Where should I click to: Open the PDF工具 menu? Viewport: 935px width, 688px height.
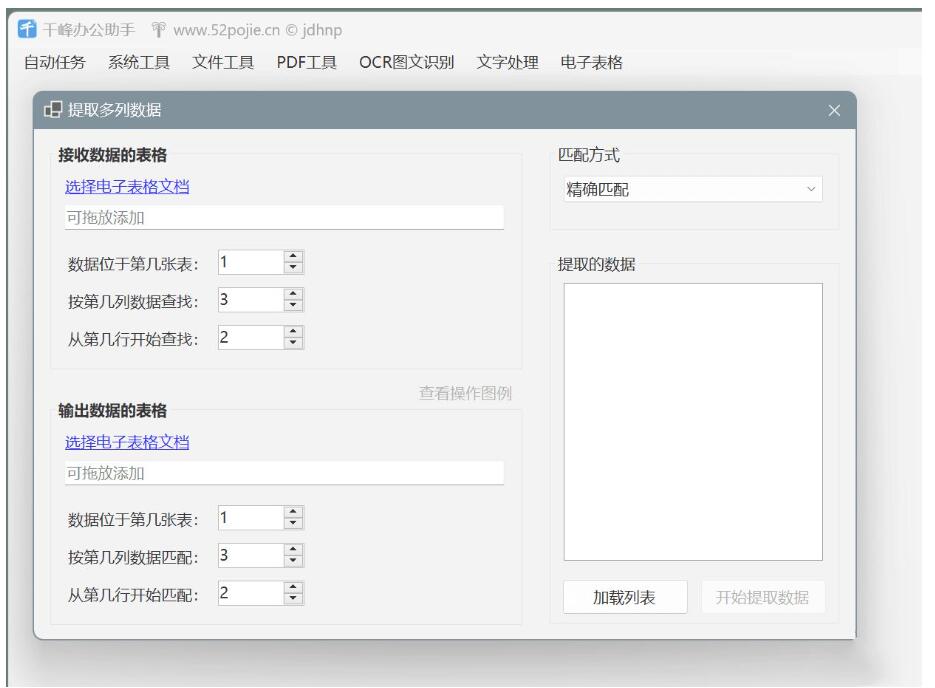(307, 62)
